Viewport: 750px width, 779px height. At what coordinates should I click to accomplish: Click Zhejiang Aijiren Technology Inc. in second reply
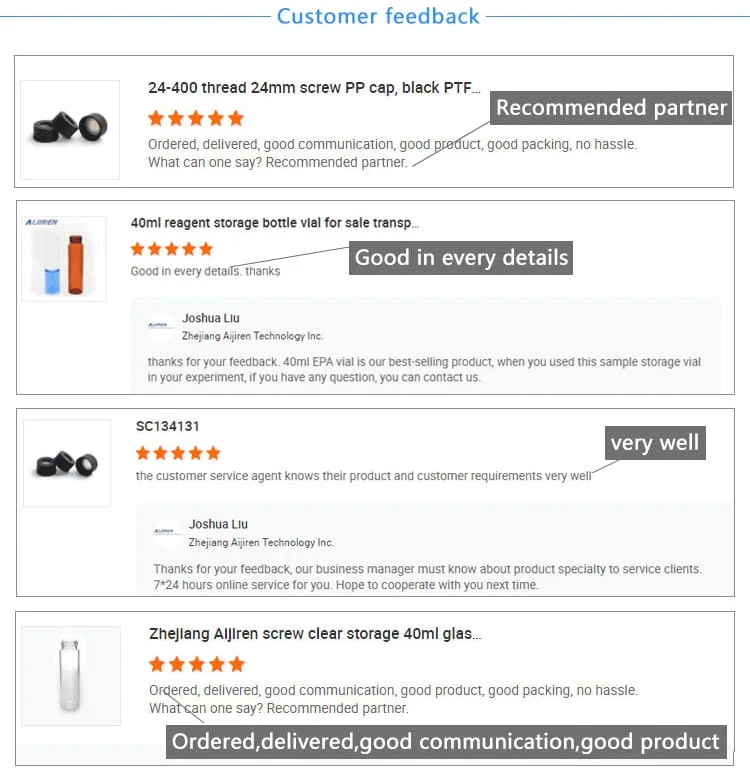point(261,542)
